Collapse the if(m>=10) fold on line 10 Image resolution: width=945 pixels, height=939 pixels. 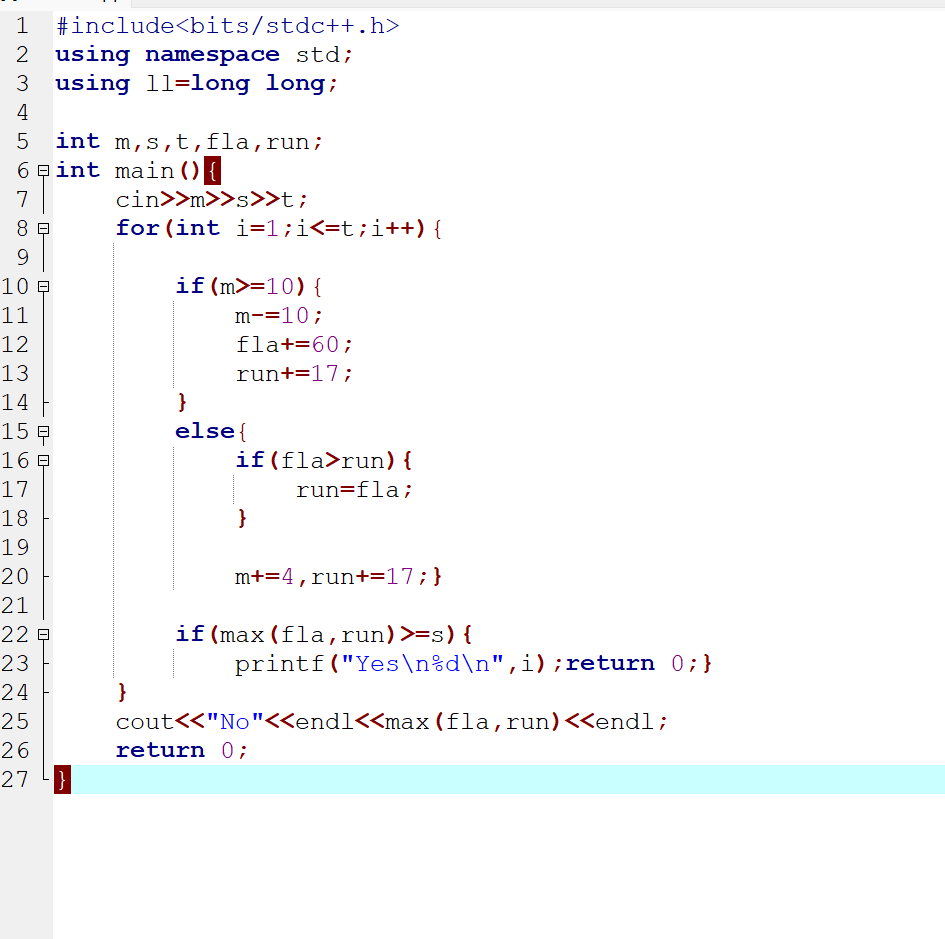pyautogui.click(x=43, y=286)
